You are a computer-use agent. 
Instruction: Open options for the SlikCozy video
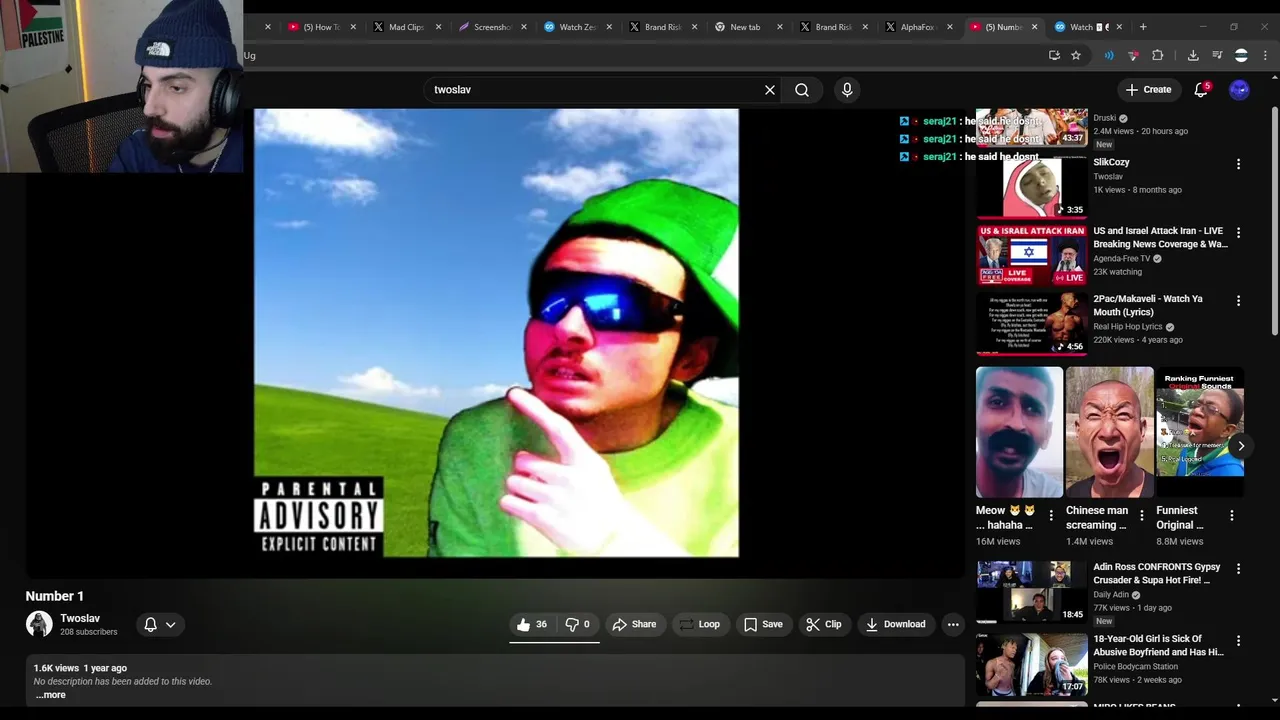point(1238,164)
